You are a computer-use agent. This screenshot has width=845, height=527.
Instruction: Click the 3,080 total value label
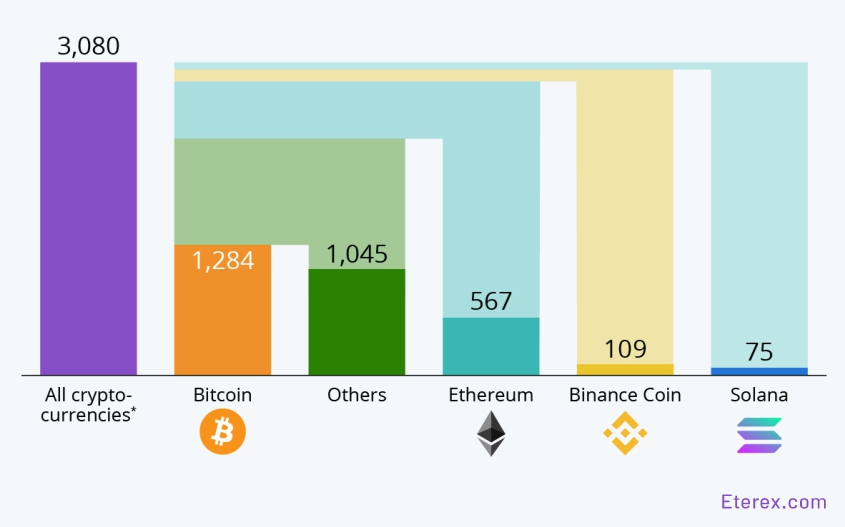tap(88, 46)
